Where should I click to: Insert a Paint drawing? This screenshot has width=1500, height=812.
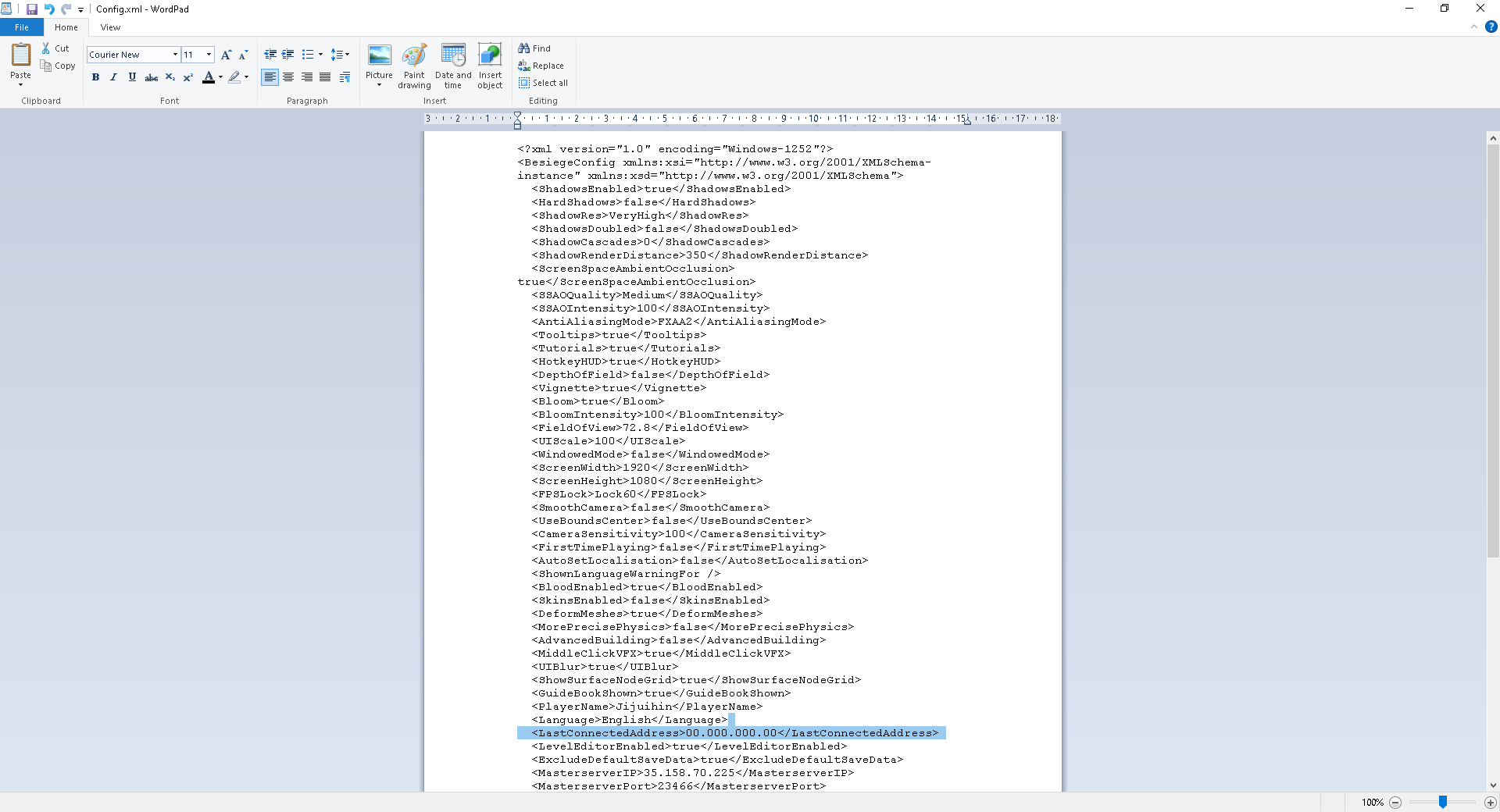(414, 66)
